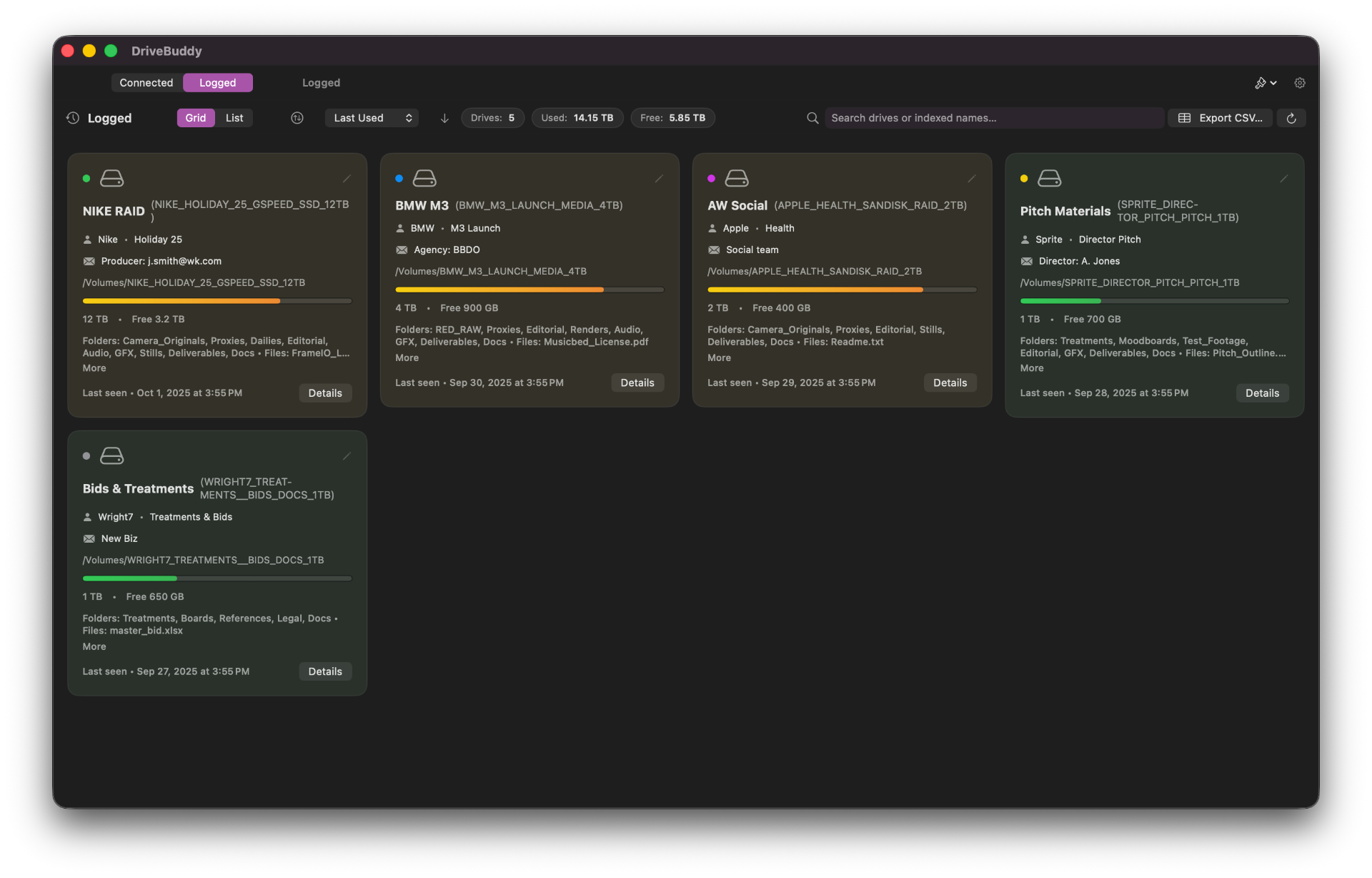
Task: Click the Export CSV button
Action: click(x=1219, y=118)
